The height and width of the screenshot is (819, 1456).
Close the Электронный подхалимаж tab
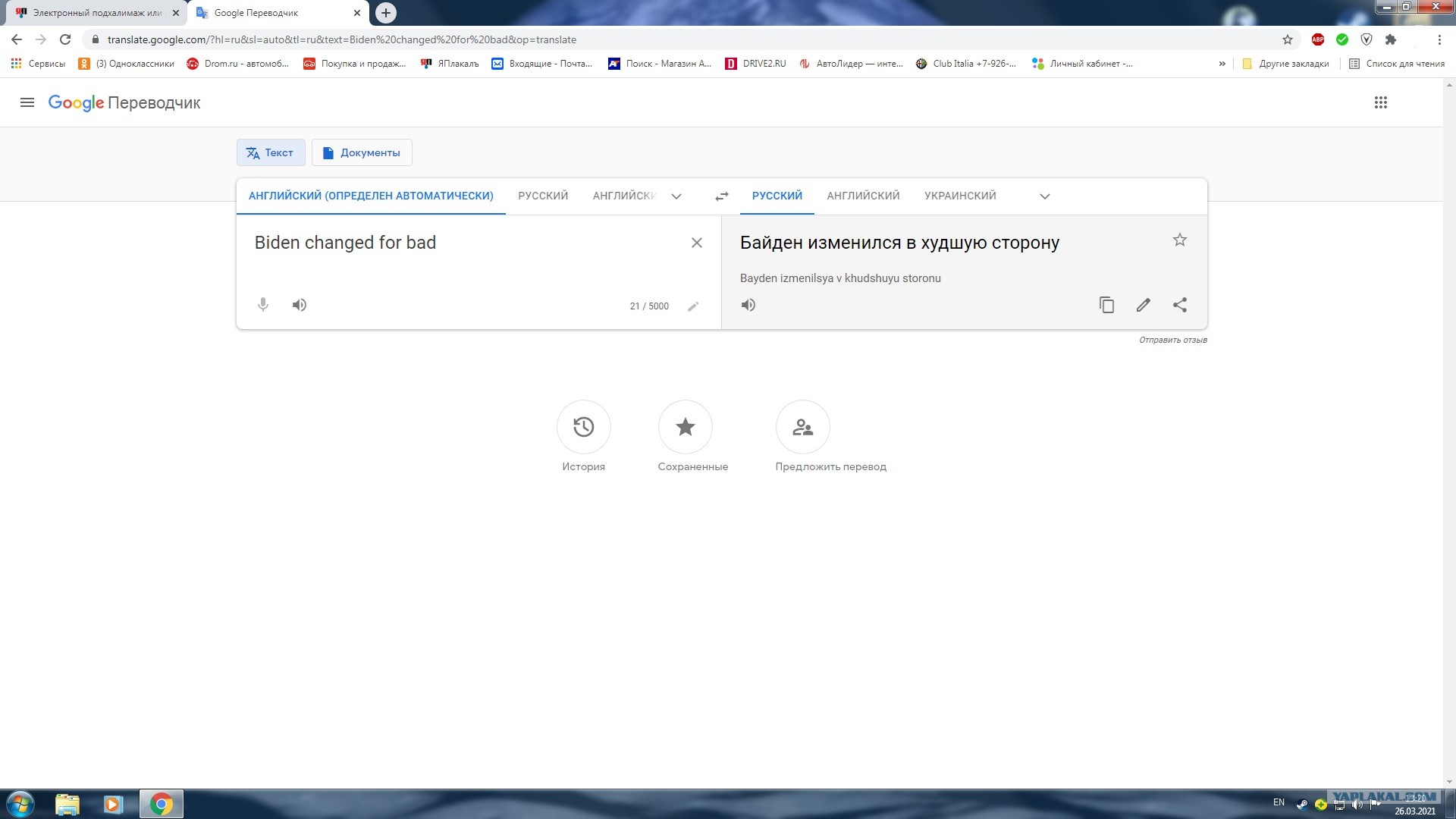click(x=176, y=13)
